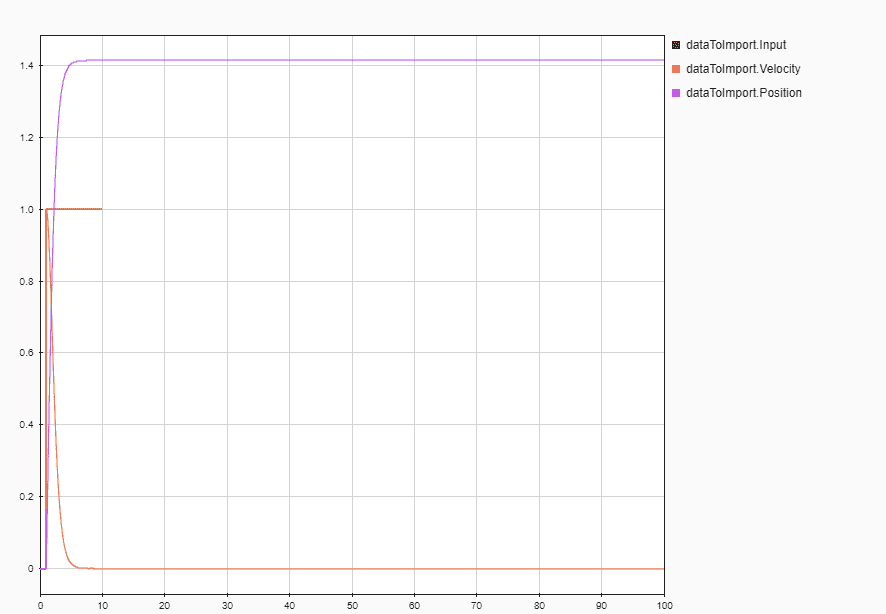Screen dimensions: 886x614
Task: Click the x-axis tick label 0
Action: (x=40, y=605)
